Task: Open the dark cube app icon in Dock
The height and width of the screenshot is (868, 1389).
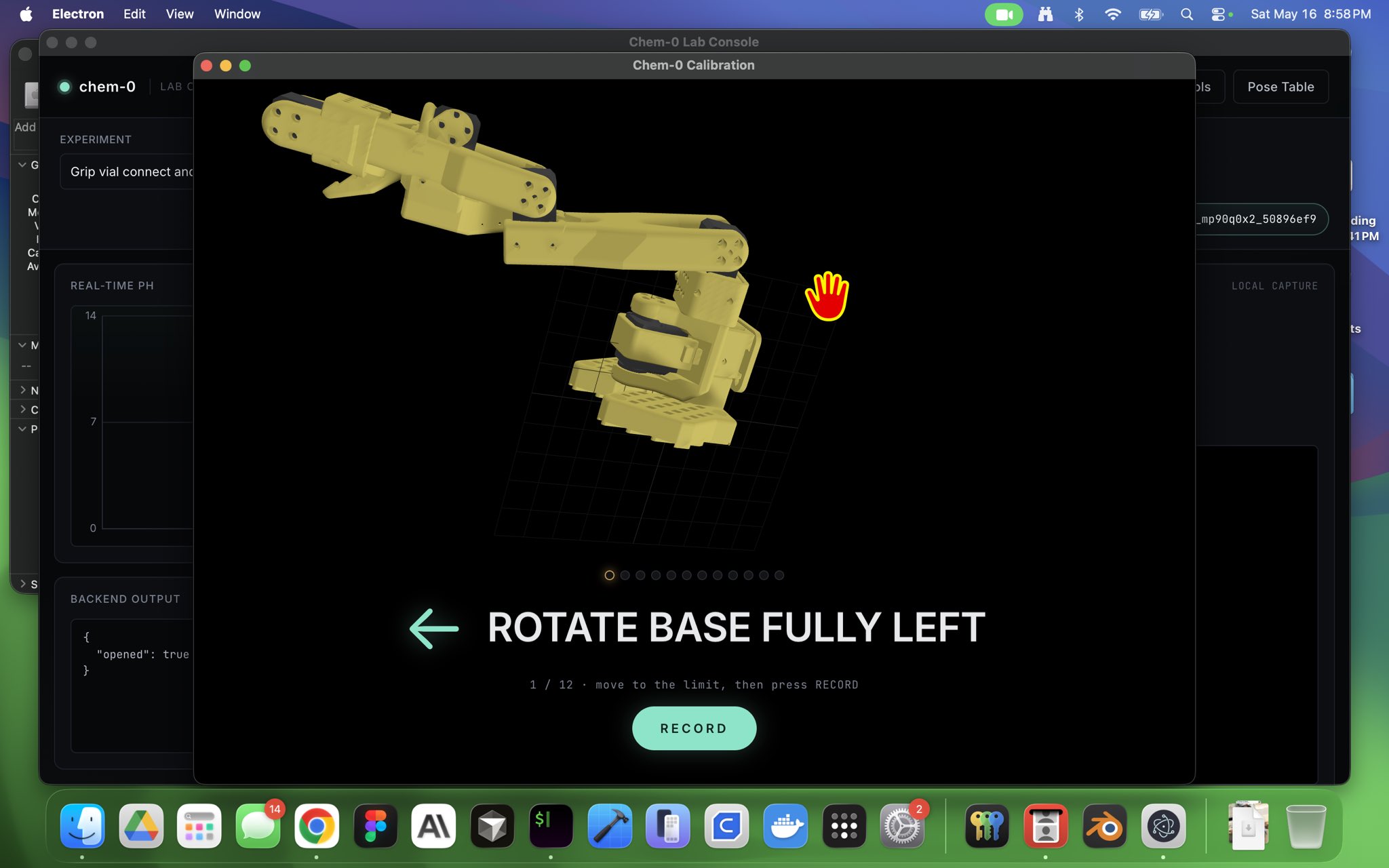Action: [492, 826]
